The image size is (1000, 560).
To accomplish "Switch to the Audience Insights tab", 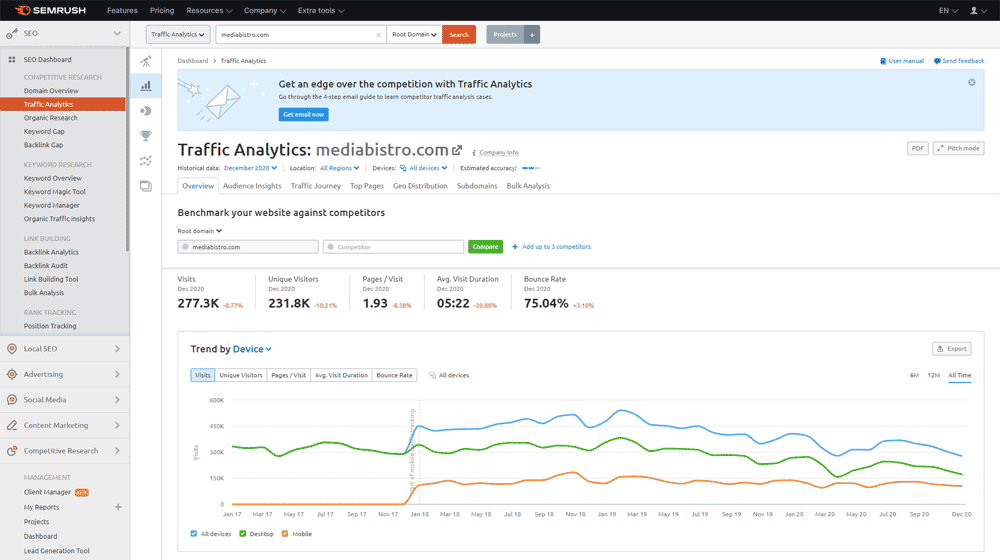I will click(252, 186).
